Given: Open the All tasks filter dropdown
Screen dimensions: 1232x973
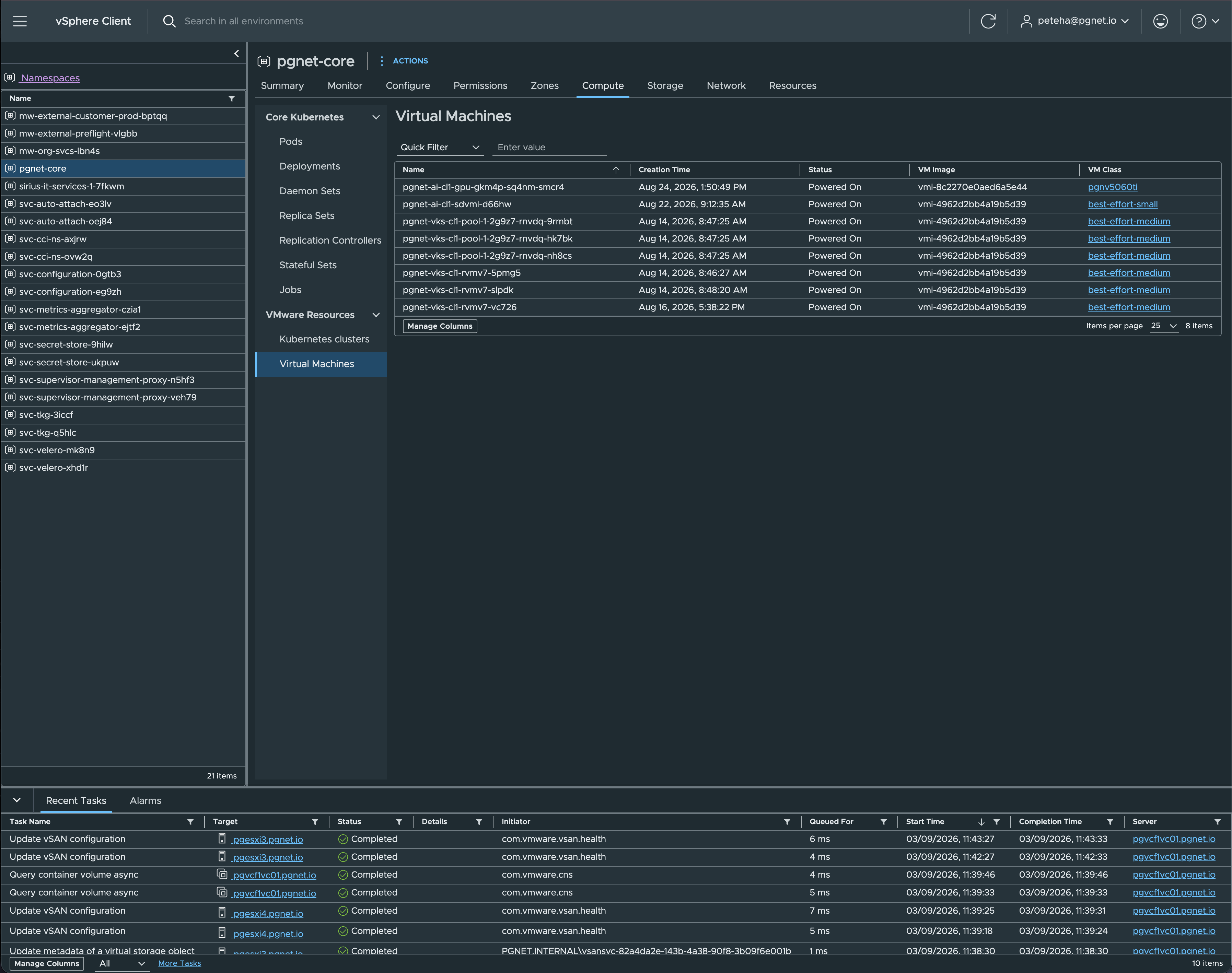Looking at the screenshot, I should [x=122, y=963].
